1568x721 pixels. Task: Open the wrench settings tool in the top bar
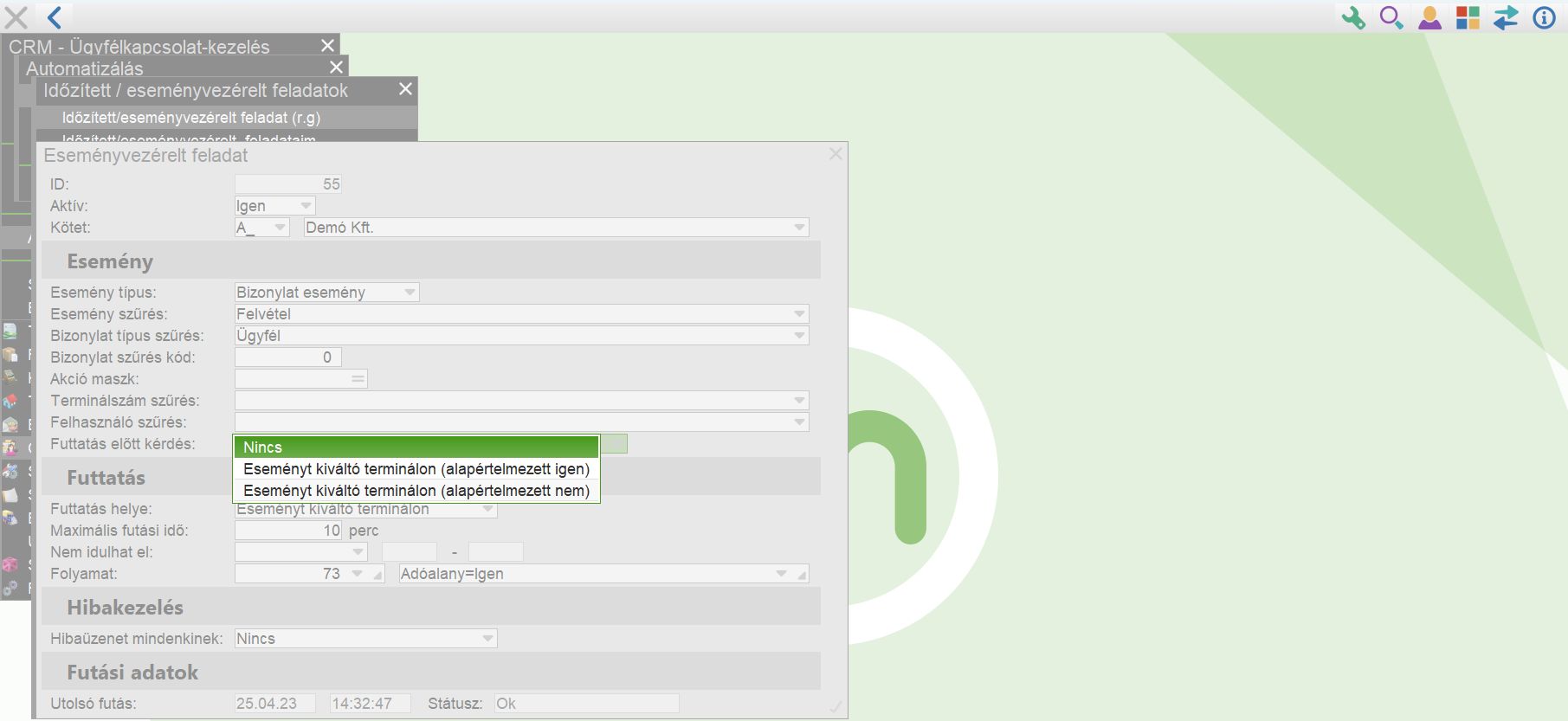1353,17
